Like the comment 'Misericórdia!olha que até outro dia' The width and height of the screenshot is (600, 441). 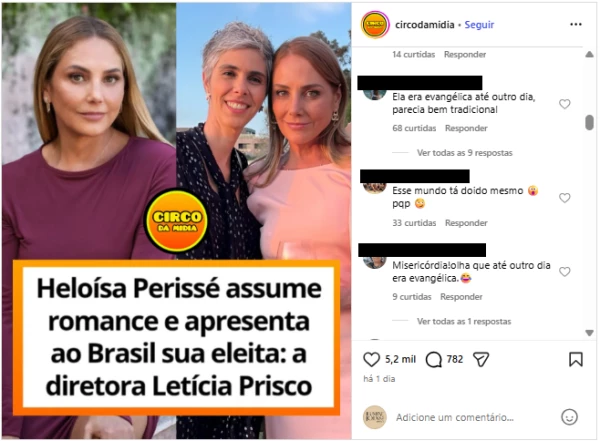pyautogui.click(x=564, y=271)
